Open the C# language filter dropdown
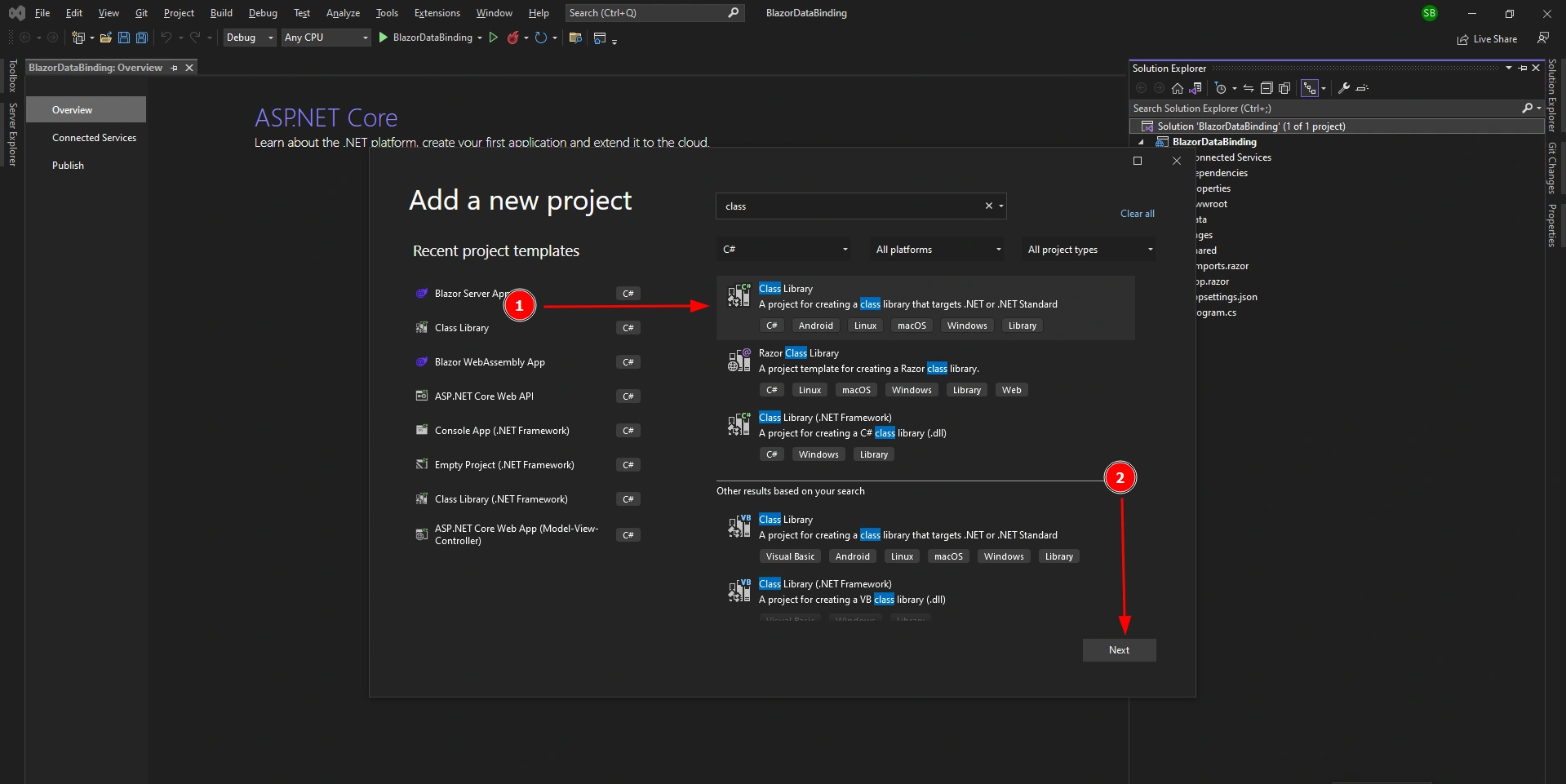The width and height of the screenshot is (1566, 784). (784, 250)
